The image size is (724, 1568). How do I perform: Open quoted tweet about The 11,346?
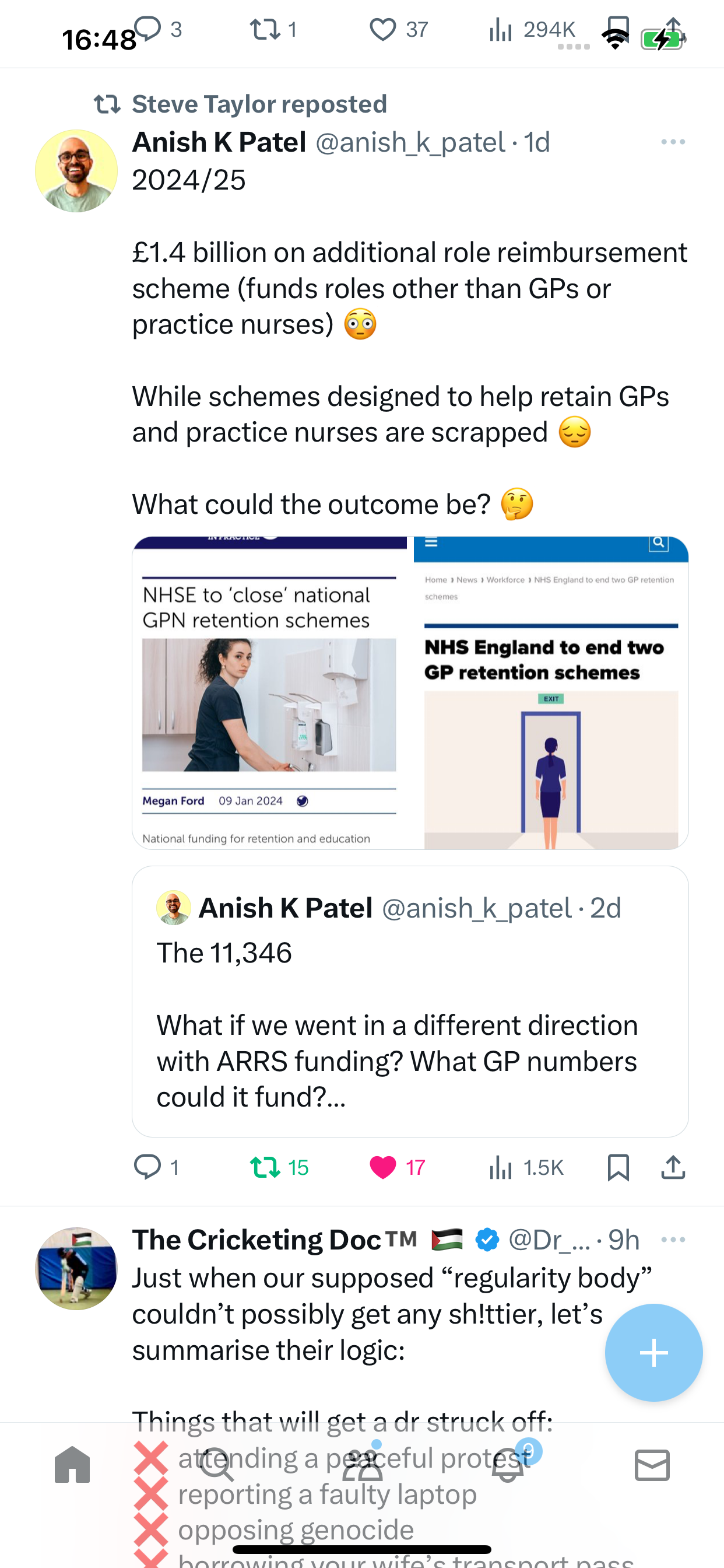[x=410, y=1002]
